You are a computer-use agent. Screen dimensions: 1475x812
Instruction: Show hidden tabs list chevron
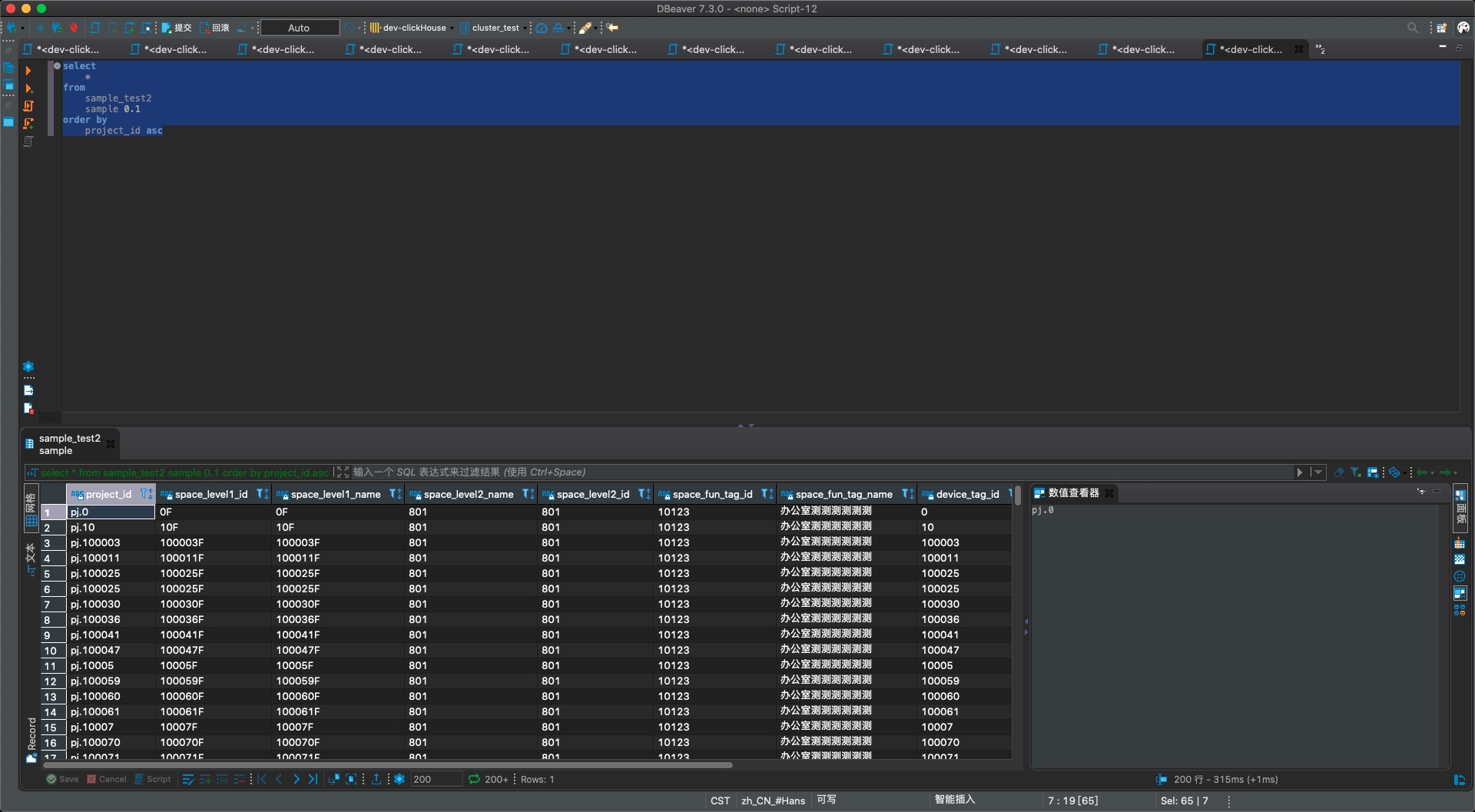(x=1321, y=49)
